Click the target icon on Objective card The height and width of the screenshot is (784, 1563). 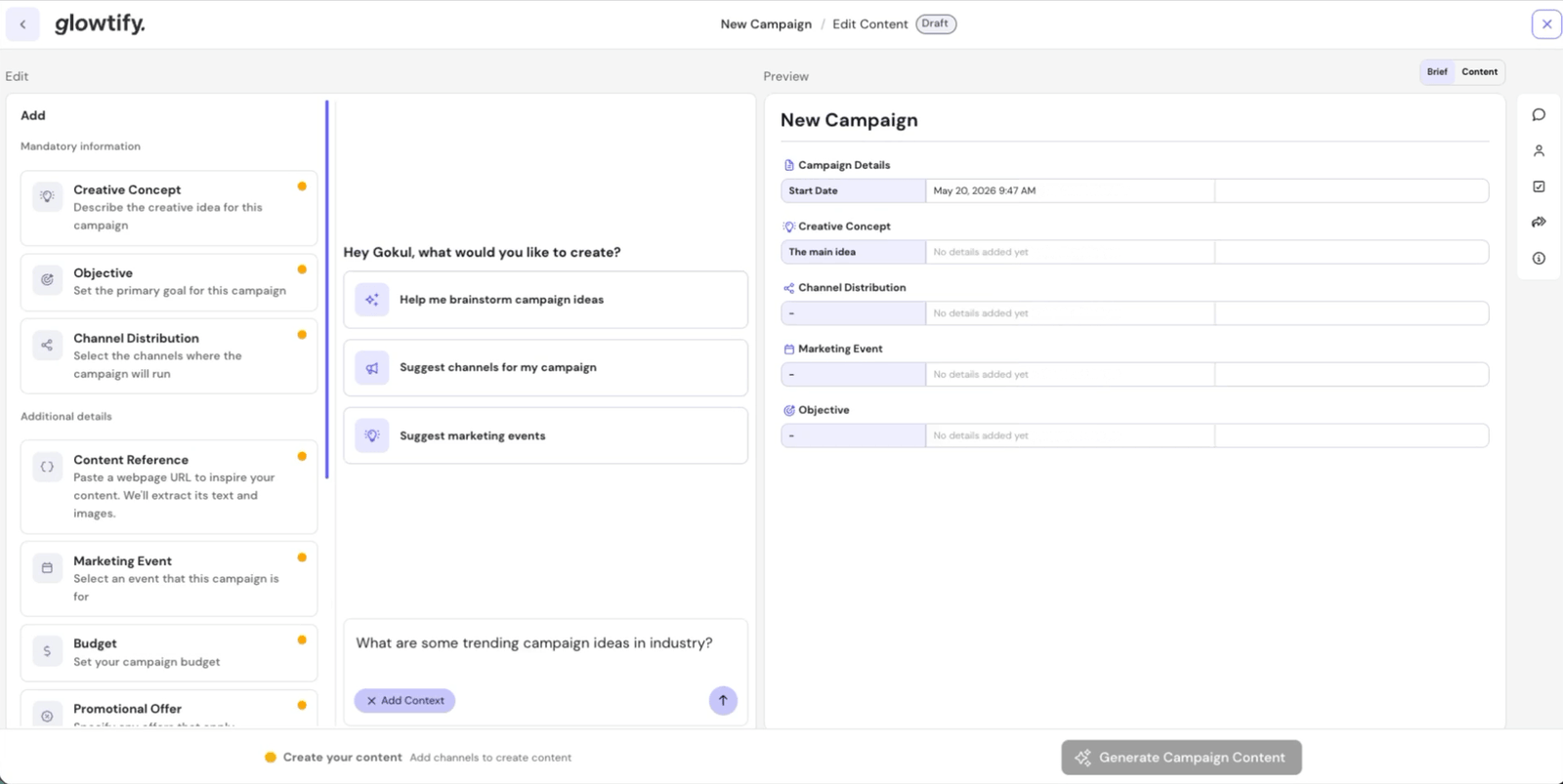coord(47,280)
